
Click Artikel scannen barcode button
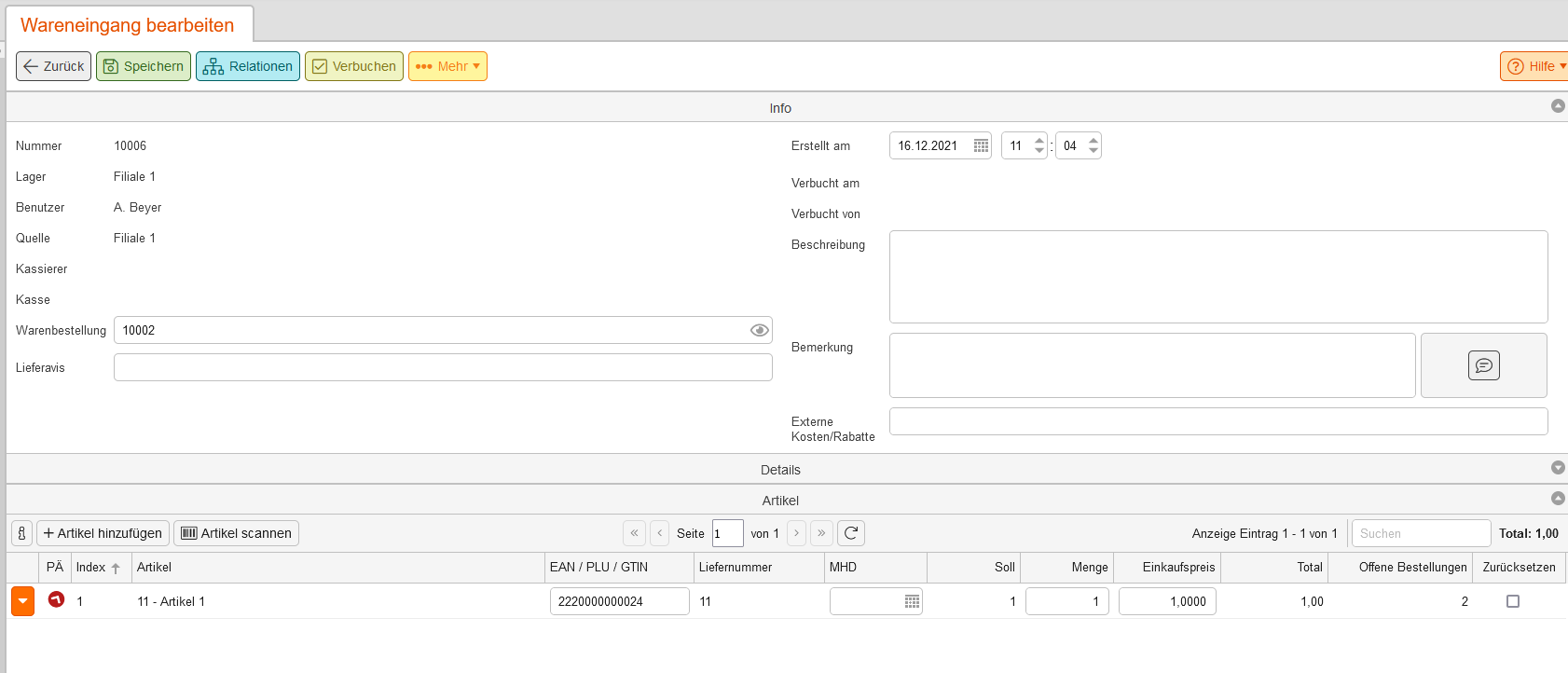point(237,533)
